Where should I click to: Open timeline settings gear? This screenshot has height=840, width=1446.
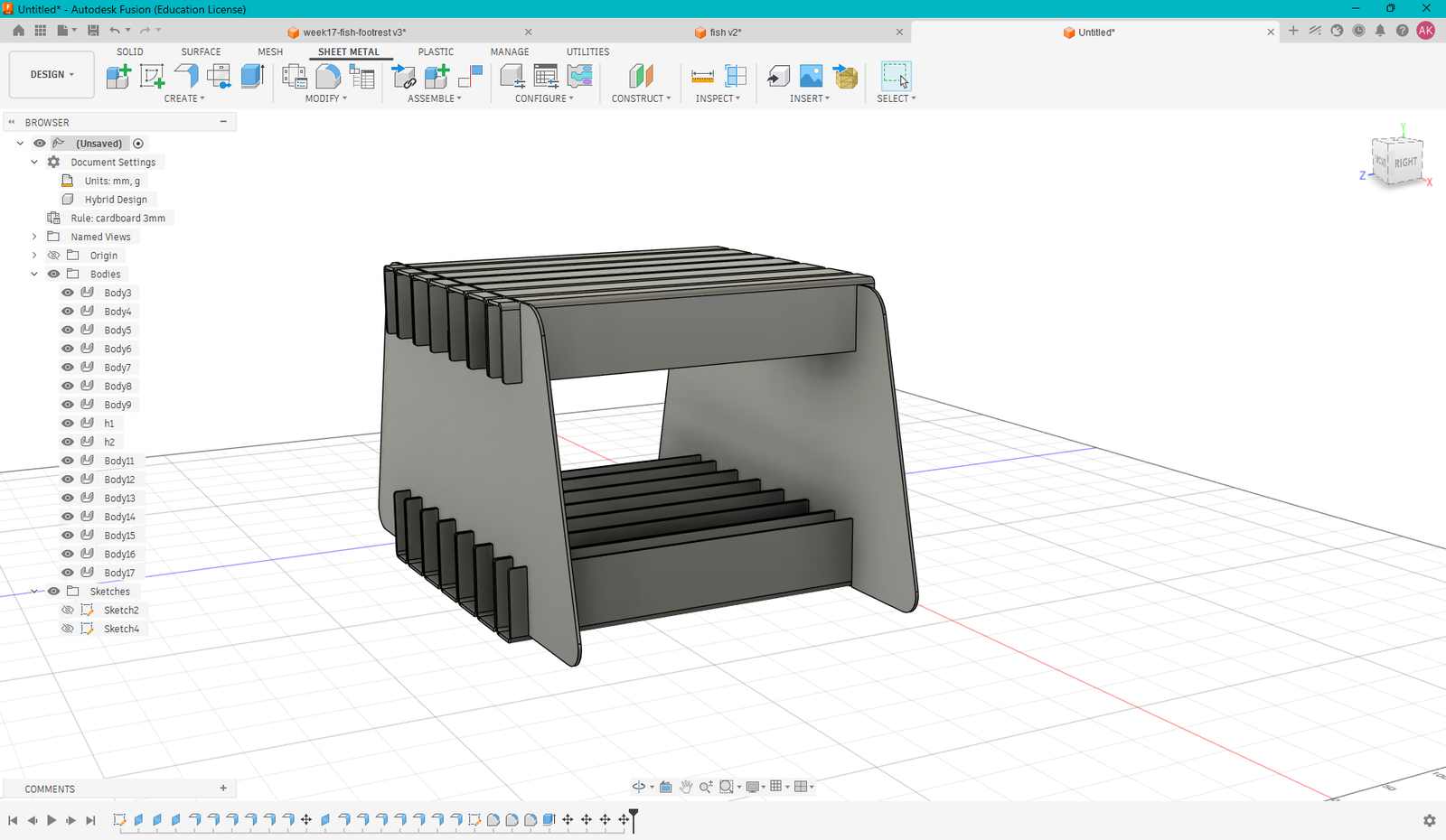coord(1429,820)
